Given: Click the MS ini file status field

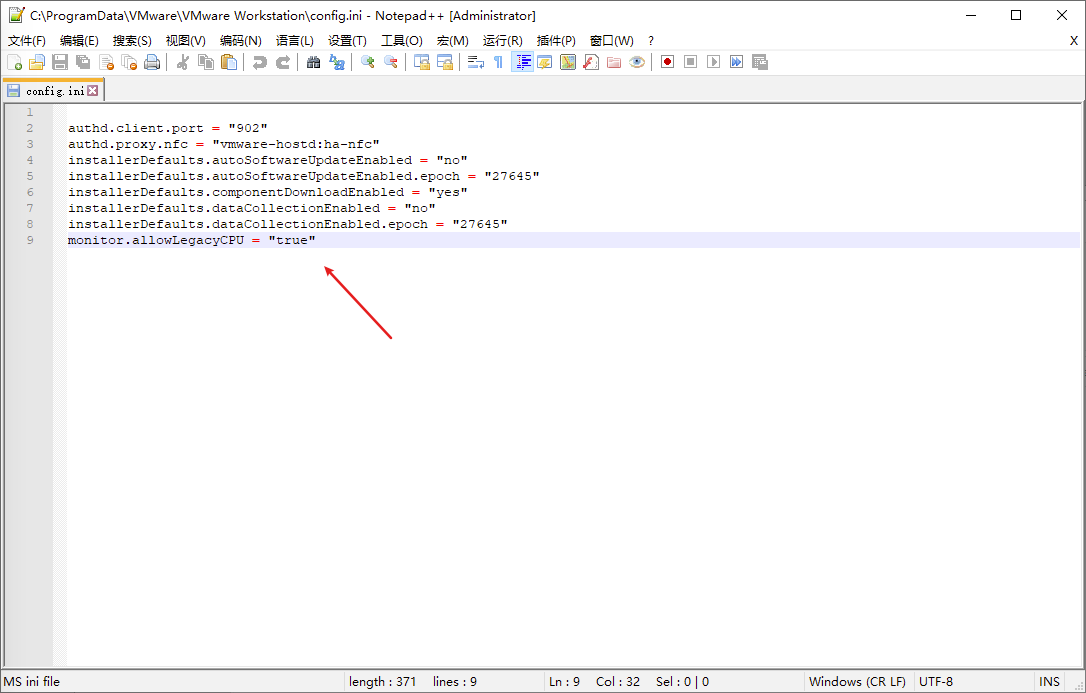Looking at the screenshot, I should click(x=32, y=682).
